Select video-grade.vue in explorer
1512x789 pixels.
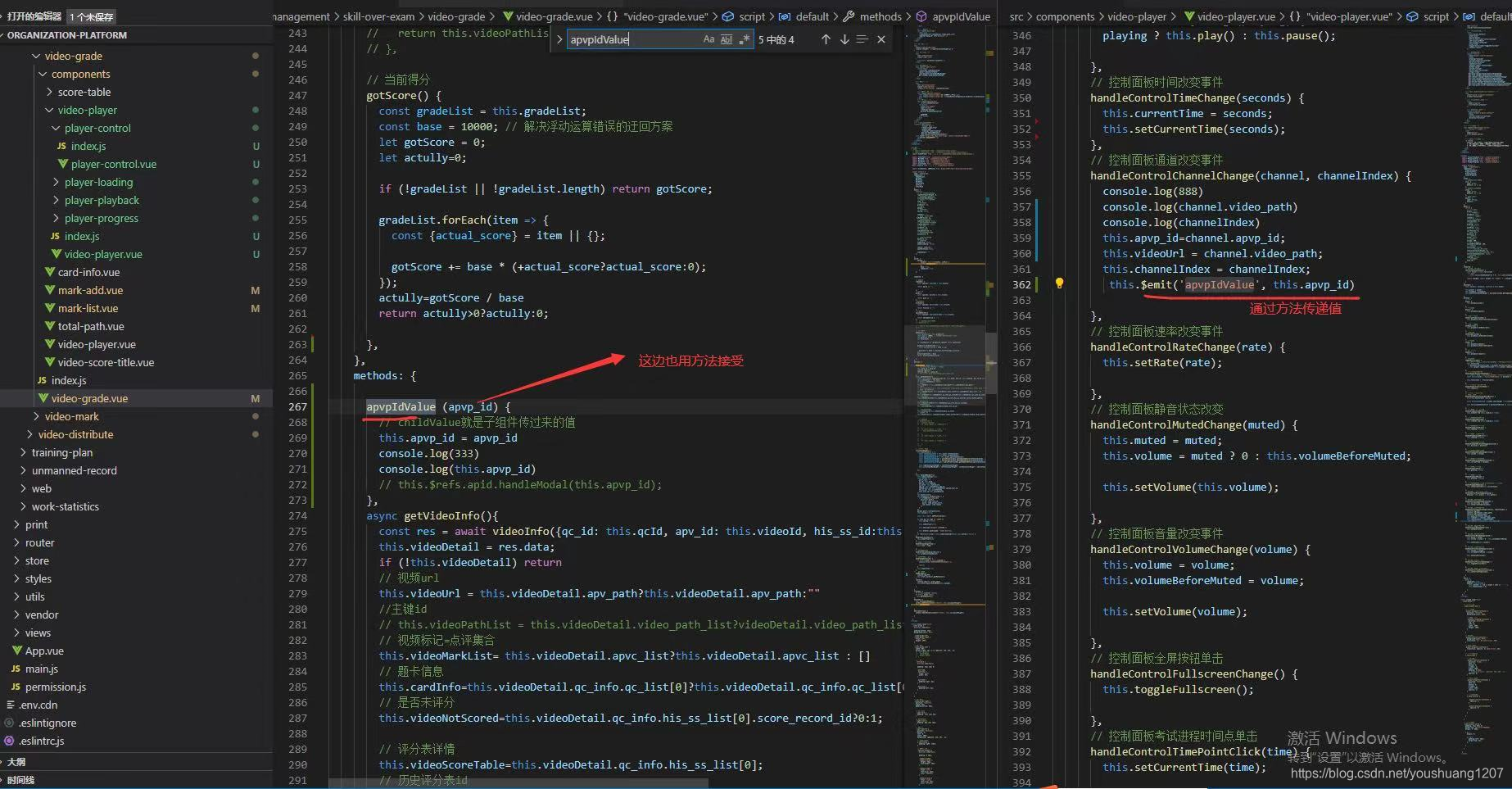click(x=89, y=398)
